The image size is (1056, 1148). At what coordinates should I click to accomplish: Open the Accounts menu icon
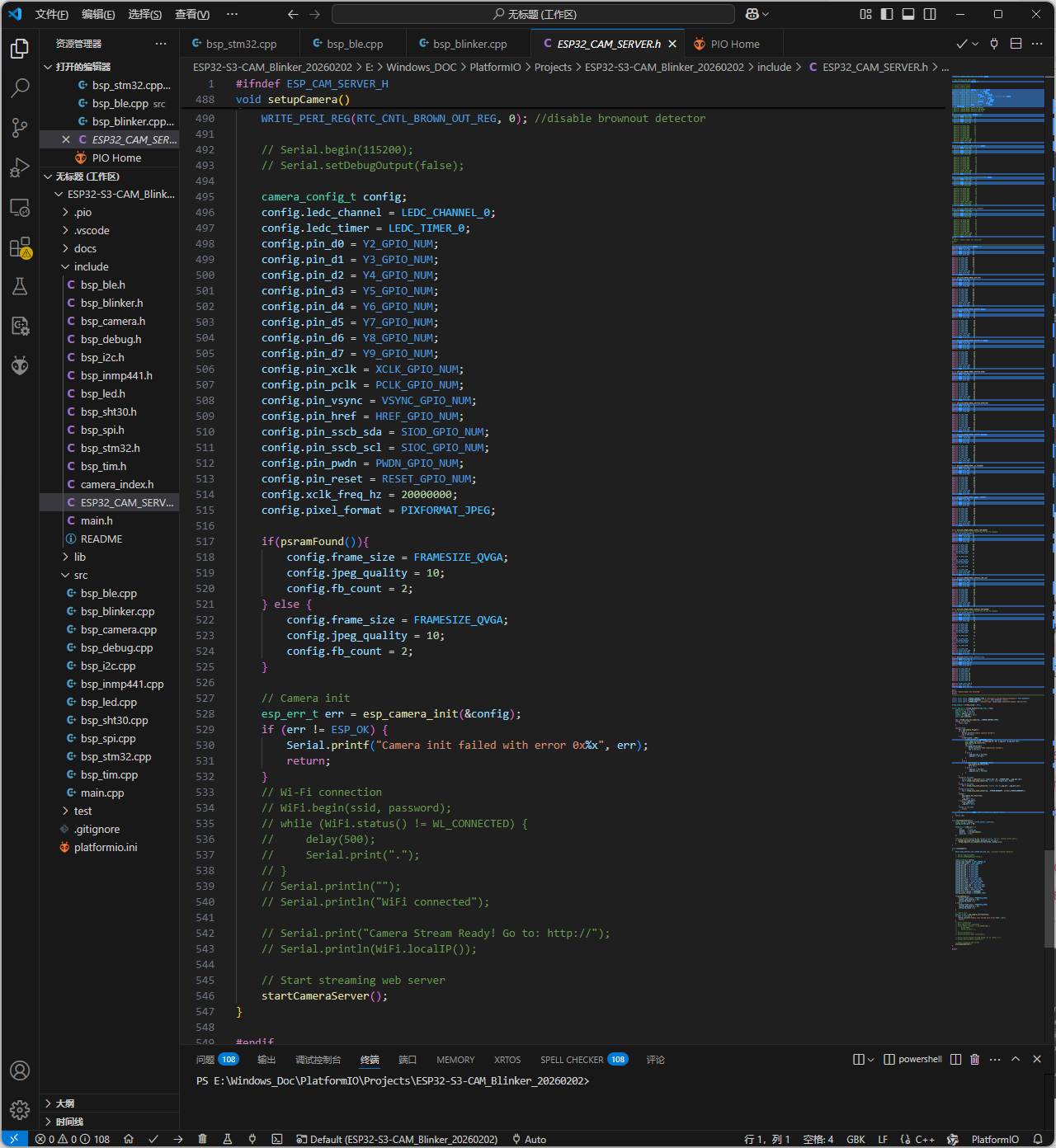click(20, 1070)
